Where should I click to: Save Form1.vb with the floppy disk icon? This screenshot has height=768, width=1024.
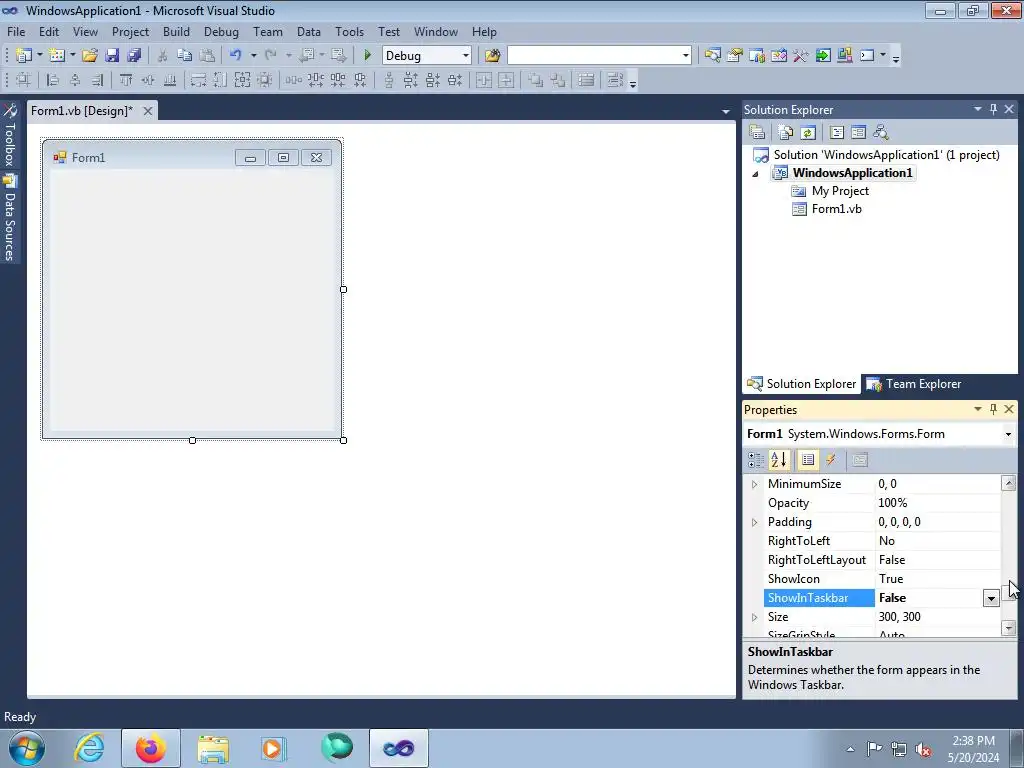(x=112, y=56)
